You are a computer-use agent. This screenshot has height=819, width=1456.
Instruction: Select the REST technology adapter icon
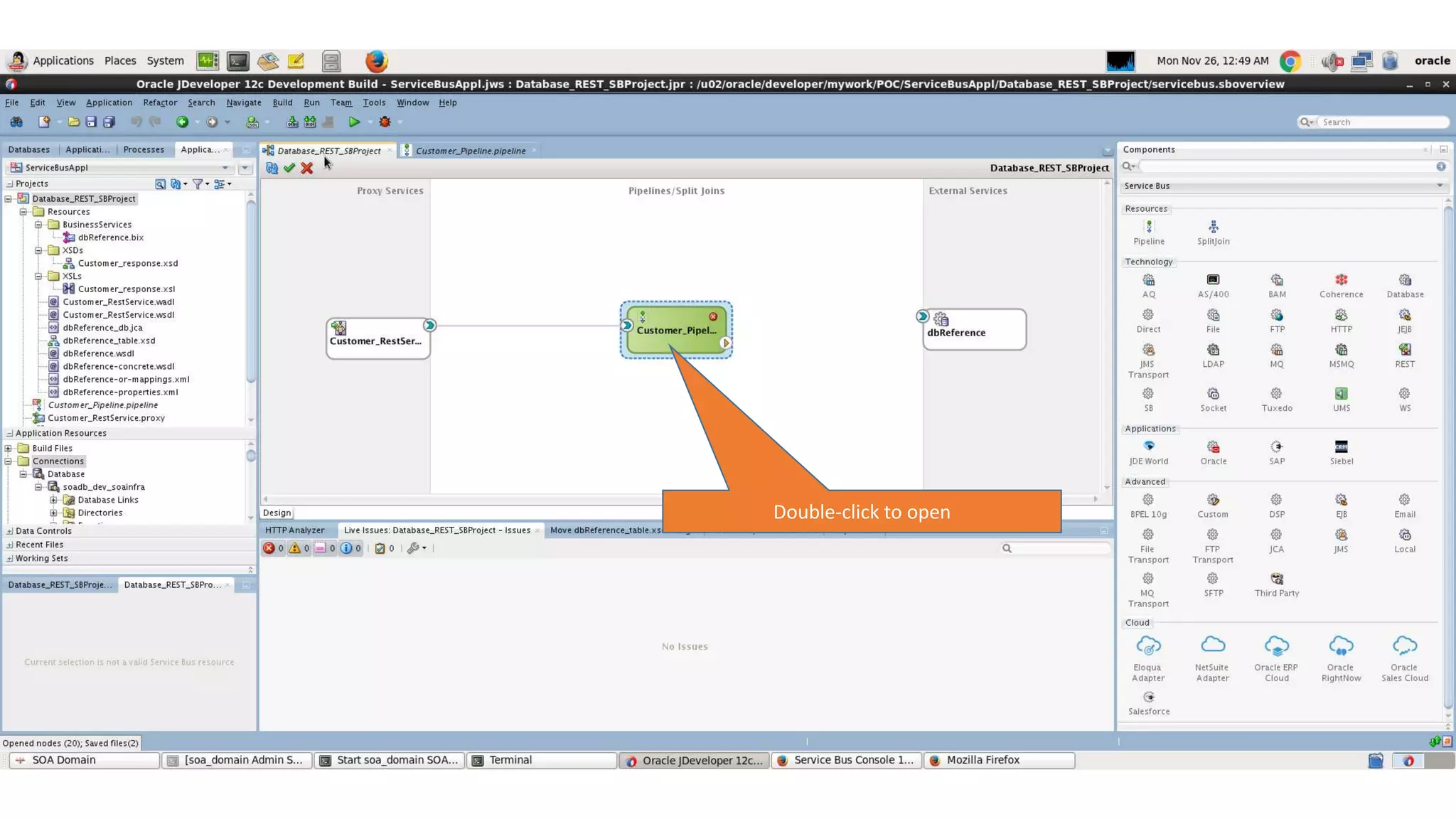coord(1404,350)
